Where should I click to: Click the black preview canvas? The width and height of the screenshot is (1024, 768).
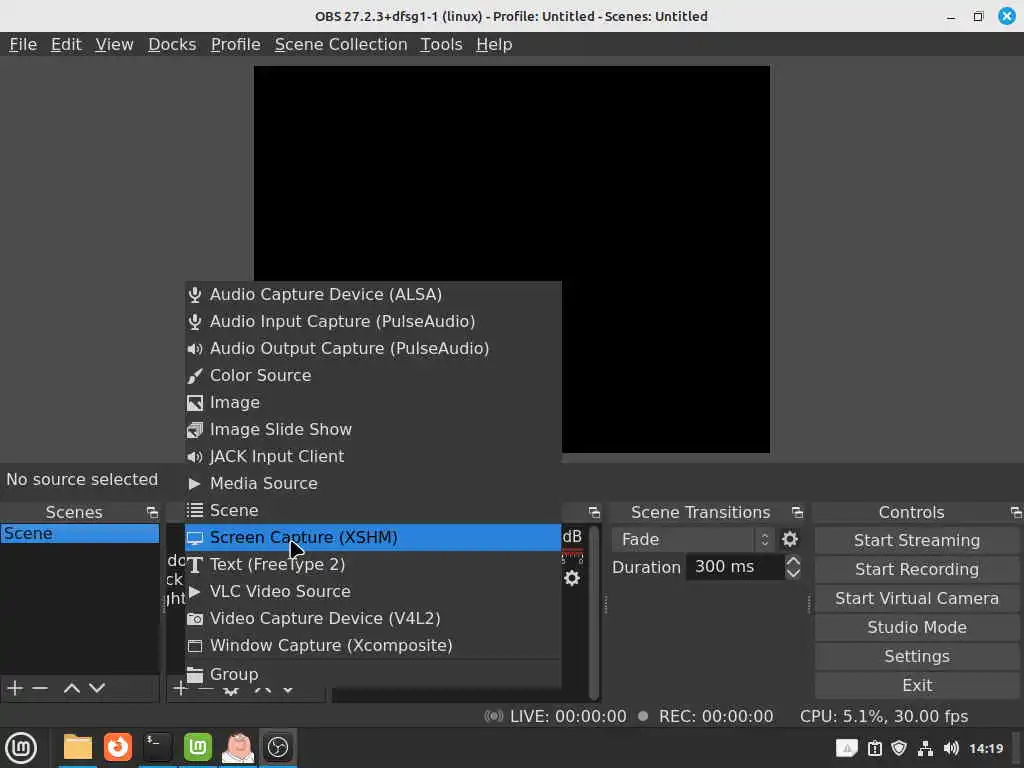511,259
